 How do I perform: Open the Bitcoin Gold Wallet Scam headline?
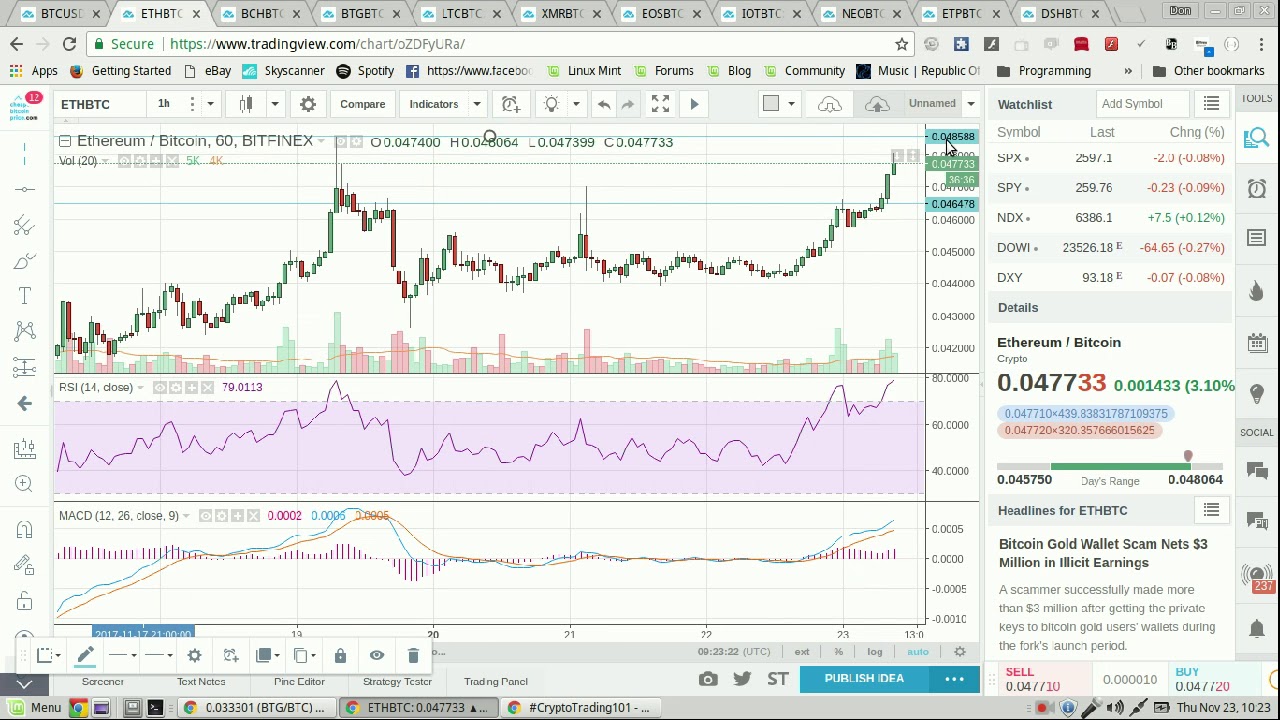[x=1102, y=553]
